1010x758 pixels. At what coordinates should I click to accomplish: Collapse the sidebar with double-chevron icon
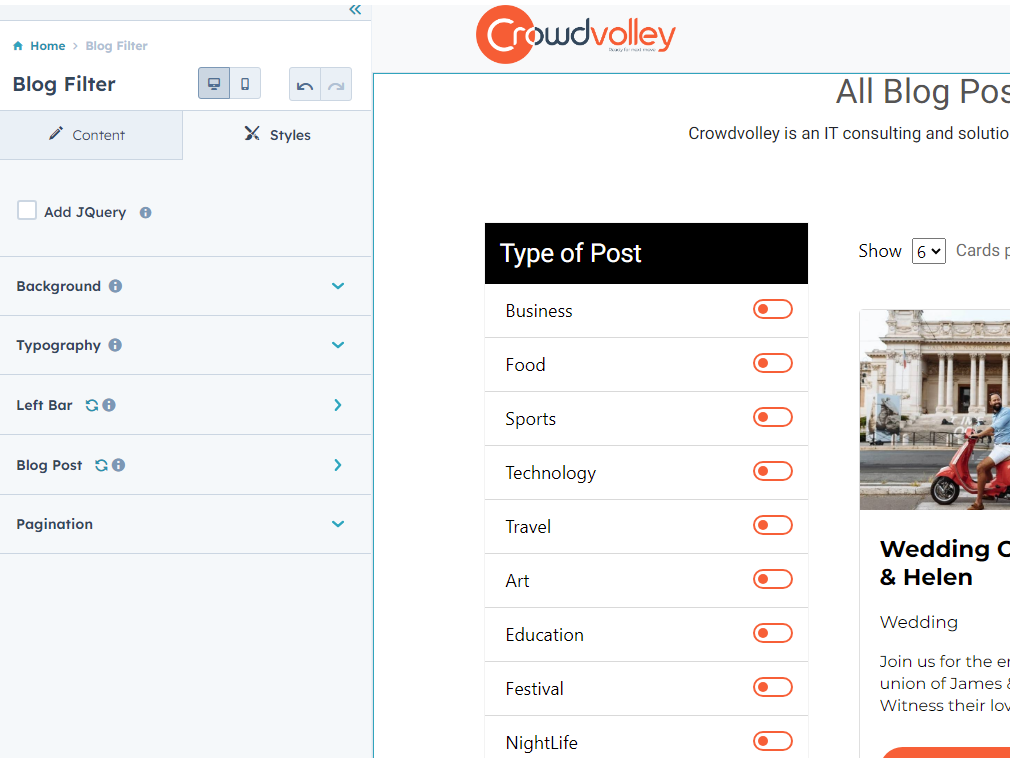point(355,10)
